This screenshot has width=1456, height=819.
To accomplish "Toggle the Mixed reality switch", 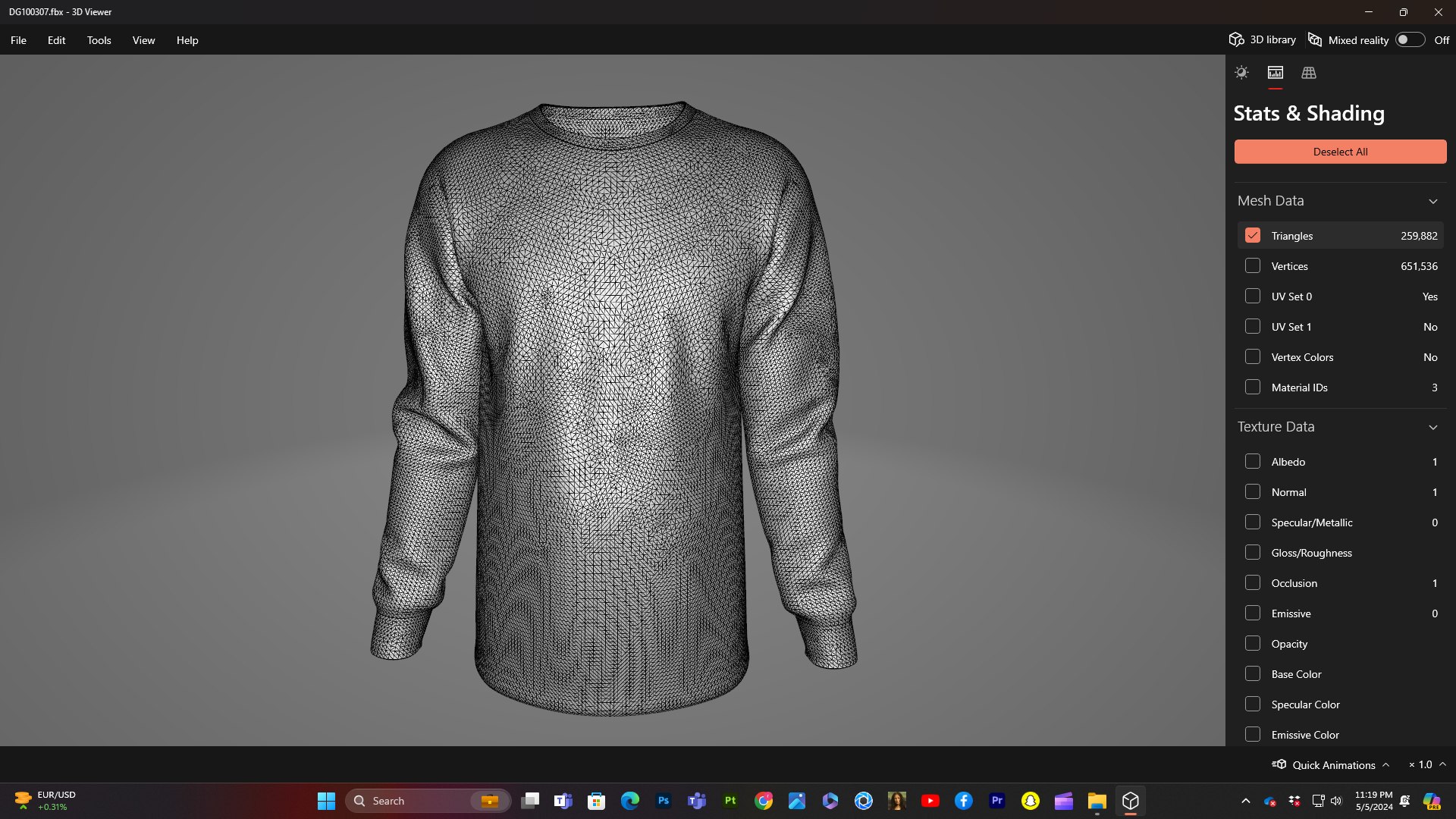I will pyautogui.click(x=1410, y=39).
